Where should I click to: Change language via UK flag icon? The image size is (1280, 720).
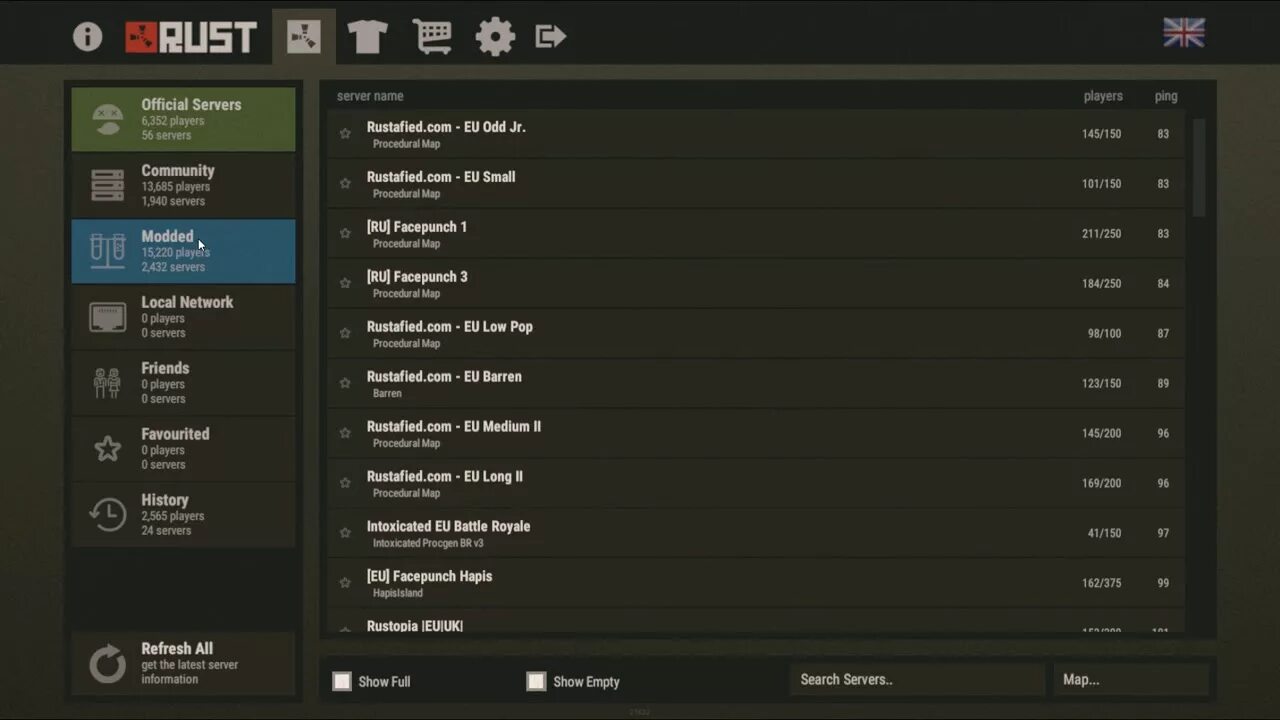click(x=1184, y=33)
